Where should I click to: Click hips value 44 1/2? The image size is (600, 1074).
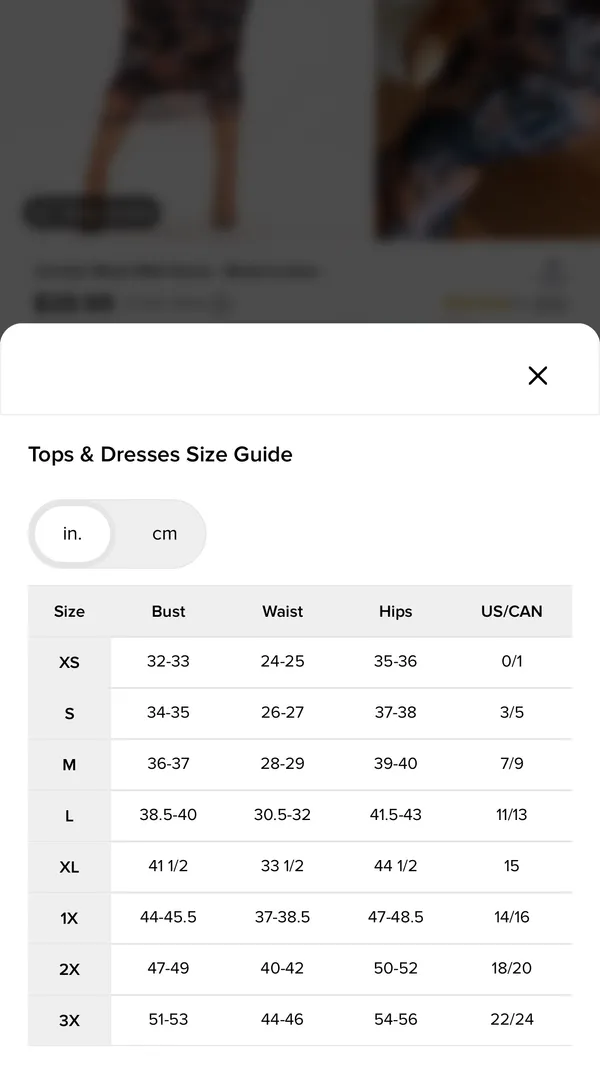(396, 866)
